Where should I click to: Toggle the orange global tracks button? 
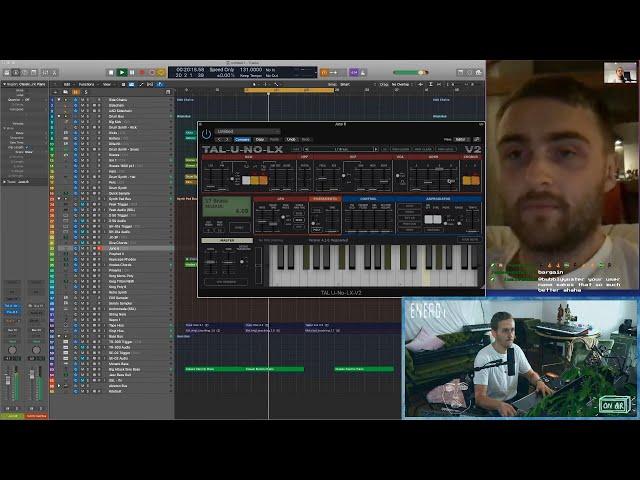[76, 92]
